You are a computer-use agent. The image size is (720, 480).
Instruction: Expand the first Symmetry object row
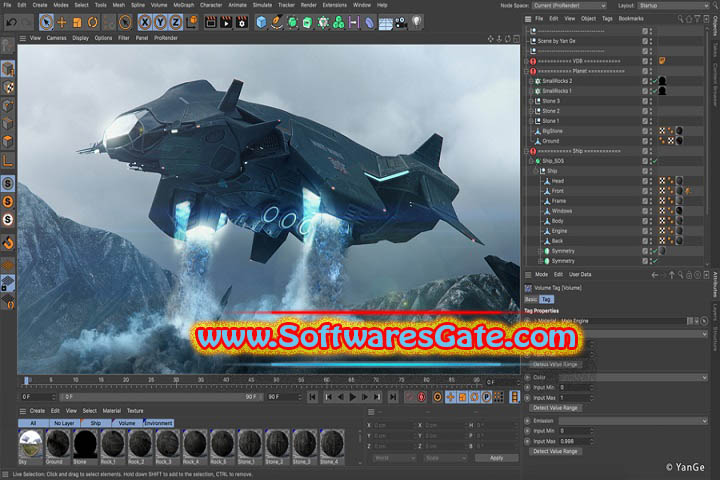[540, 251]
